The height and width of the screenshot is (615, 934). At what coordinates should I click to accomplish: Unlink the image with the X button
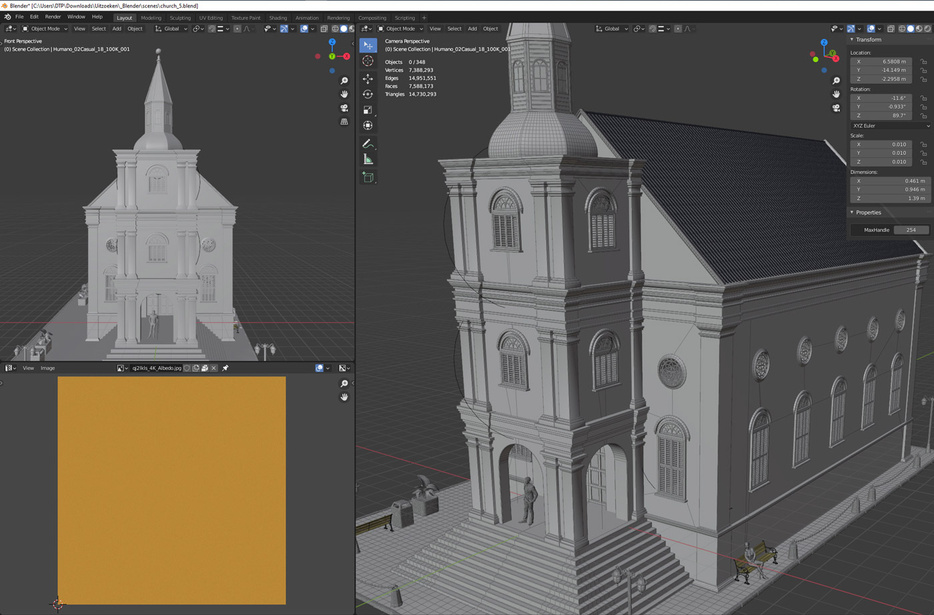(x=213, y=368)
